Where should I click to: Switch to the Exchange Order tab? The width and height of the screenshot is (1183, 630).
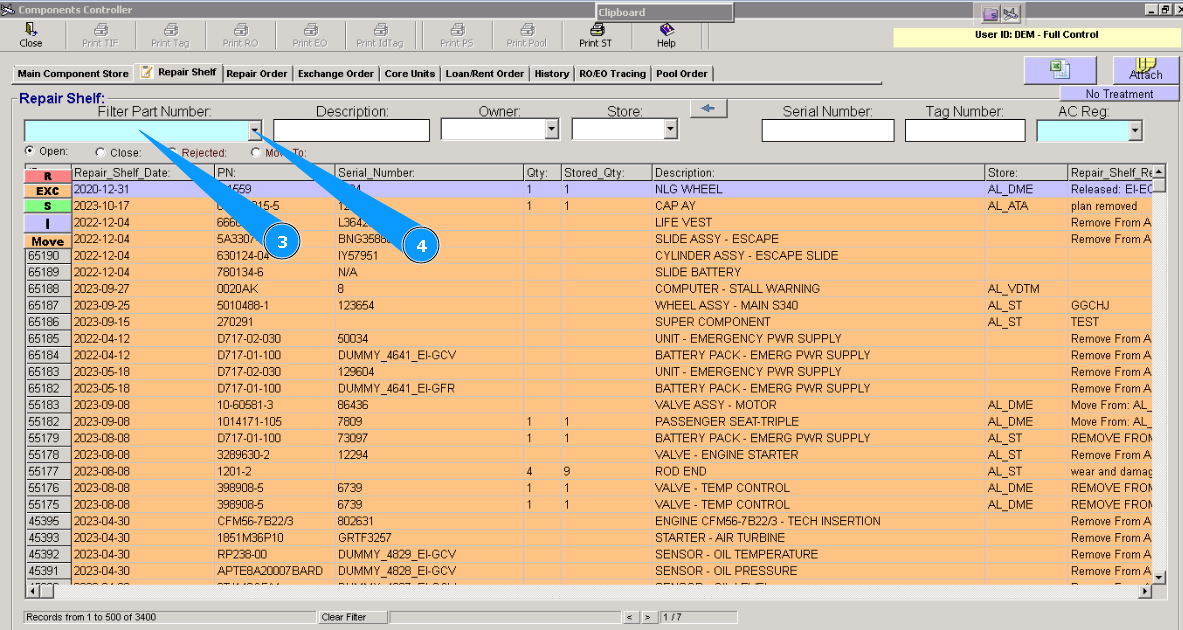tap(336, 74)
